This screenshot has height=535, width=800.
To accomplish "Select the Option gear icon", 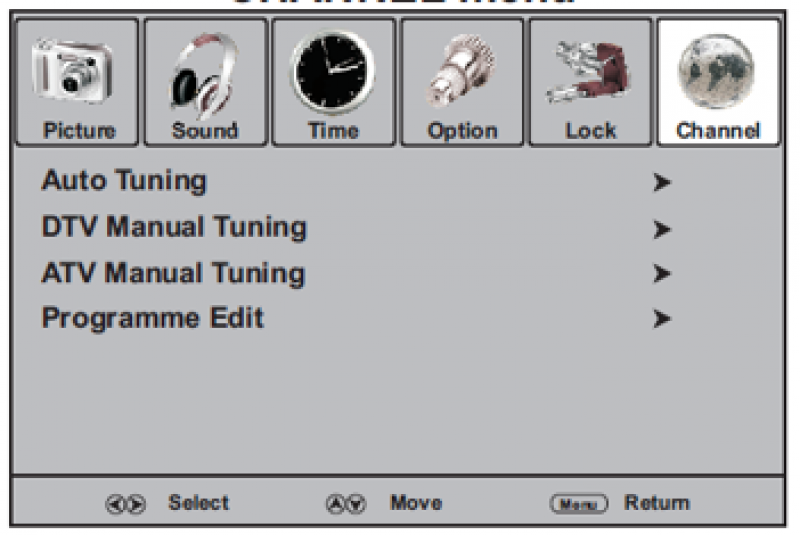I will [461, 71].
